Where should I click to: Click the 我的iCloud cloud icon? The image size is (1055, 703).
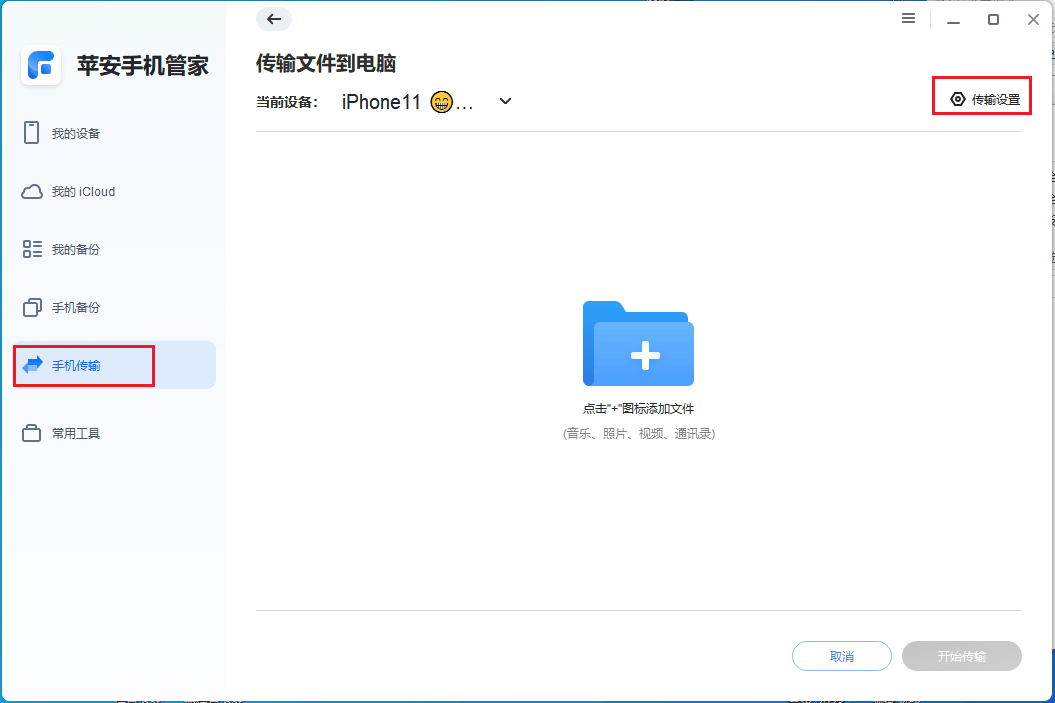coord(32,190)
